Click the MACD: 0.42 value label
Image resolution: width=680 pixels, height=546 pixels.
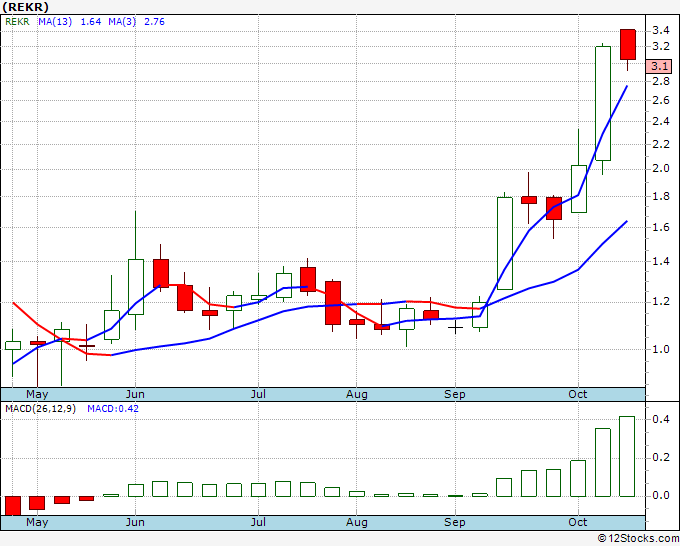[112, 409]
